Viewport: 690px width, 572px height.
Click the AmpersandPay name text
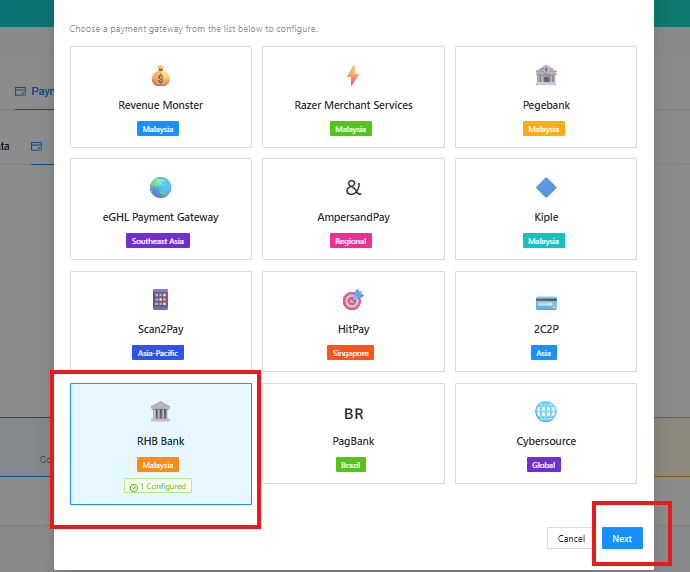(x=353, y=217)
